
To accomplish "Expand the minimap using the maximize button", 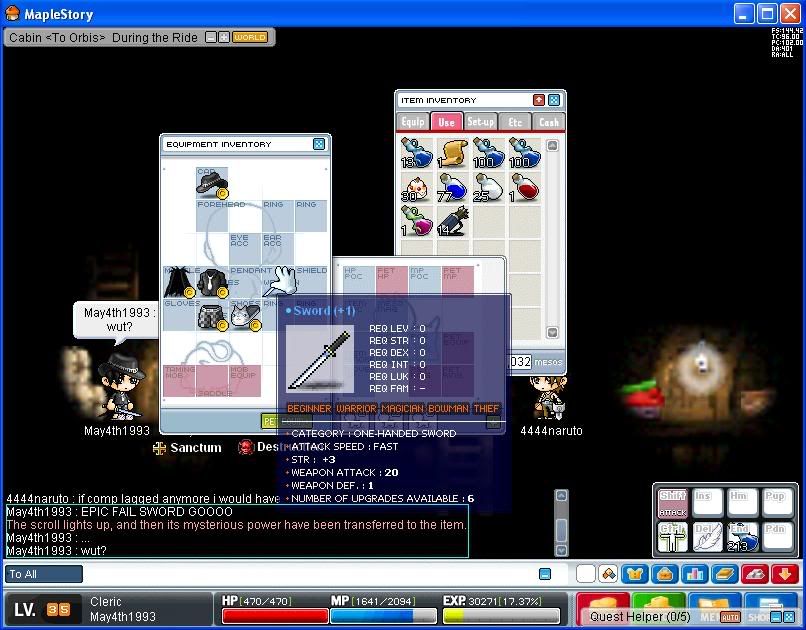I will [224, 37].
